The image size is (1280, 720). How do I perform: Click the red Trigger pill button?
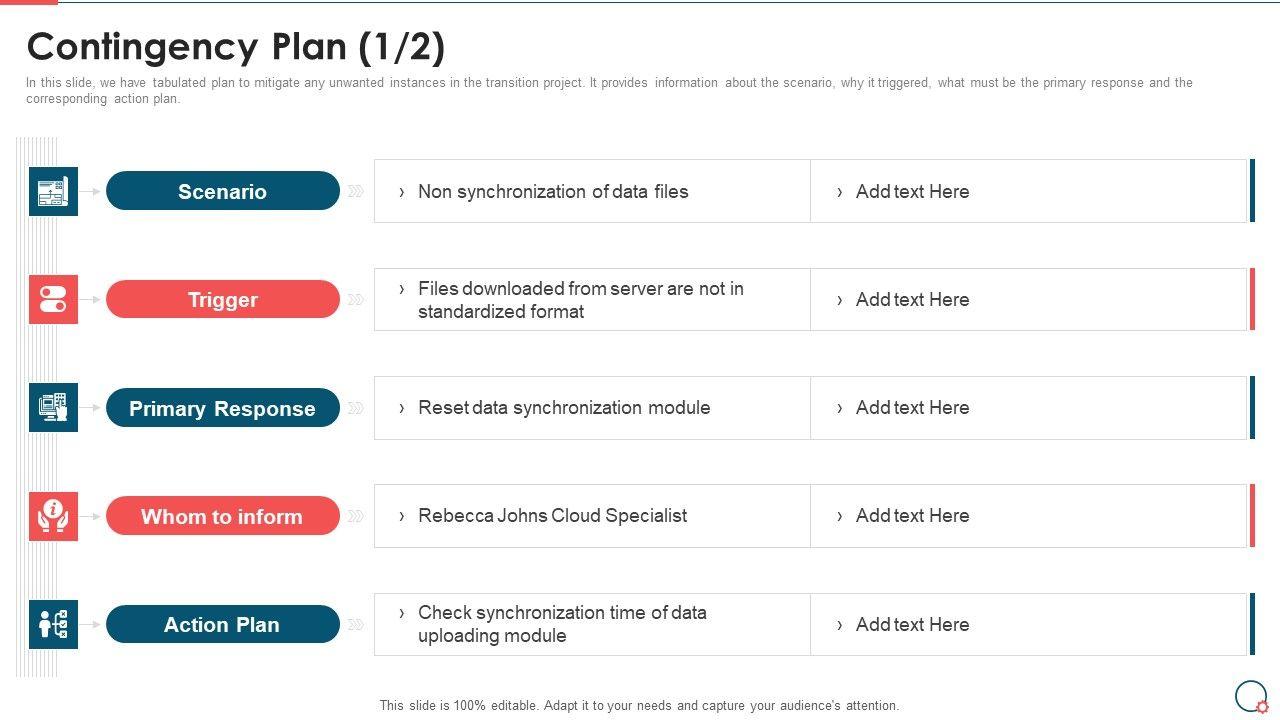[222, 299]
